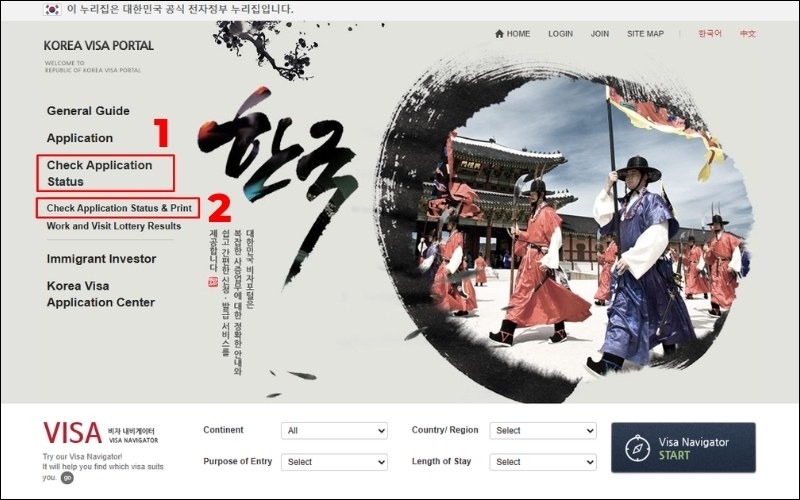Screen dimensions: 800x500
Task: Click the compass icon on Visa Navigator
Action: [x=637, y=448]
